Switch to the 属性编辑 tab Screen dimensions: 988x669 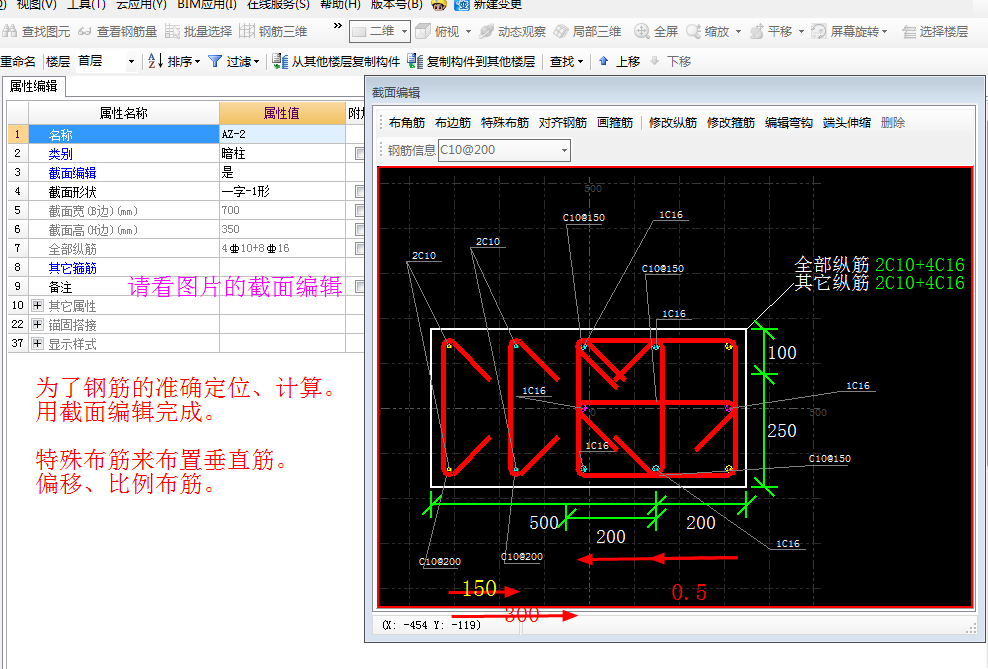click(x=33, y=86)
